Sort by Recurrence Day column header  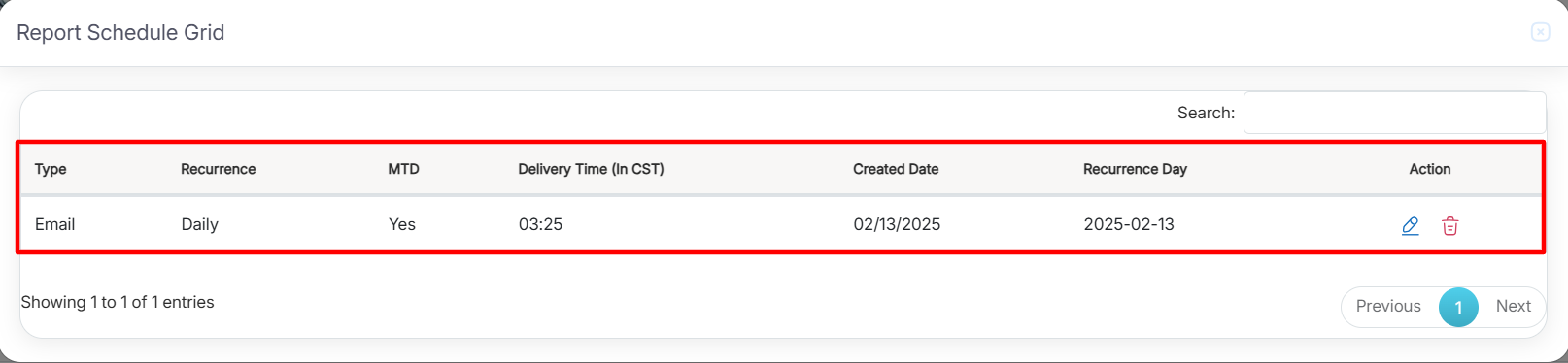[1136, 169]
